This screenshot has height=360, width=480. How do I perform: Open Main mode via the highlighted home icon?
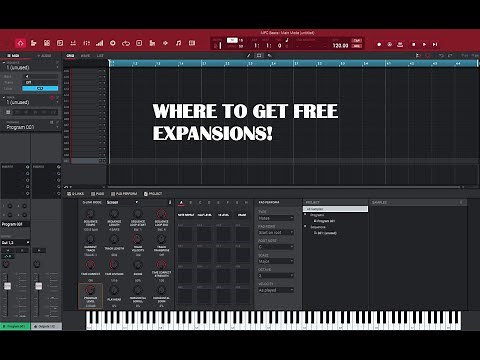[21, 43]
